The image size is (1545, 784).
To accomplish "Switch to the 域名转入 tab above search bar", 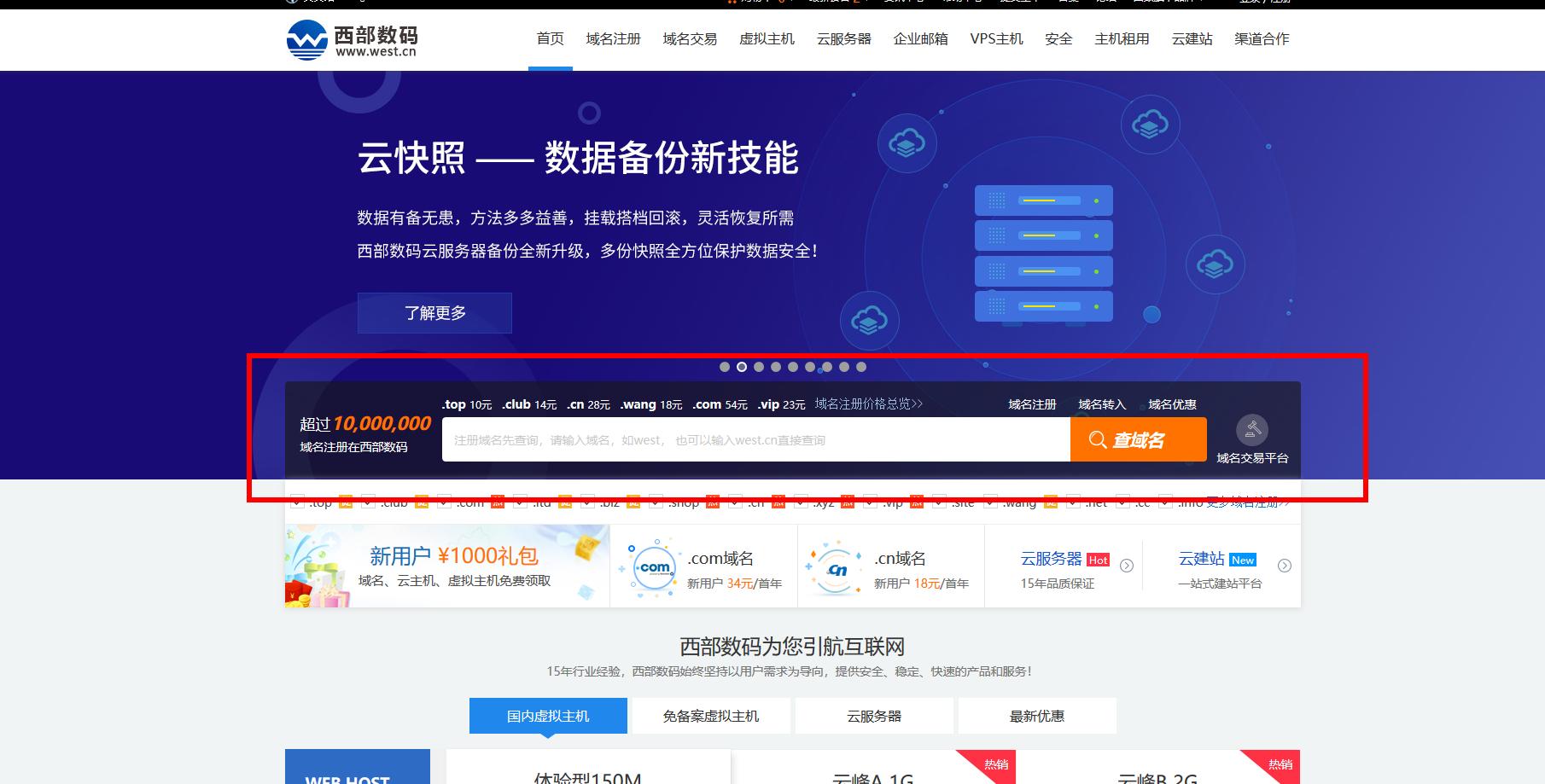I will pyautogui.click(x=1103, y=404).
